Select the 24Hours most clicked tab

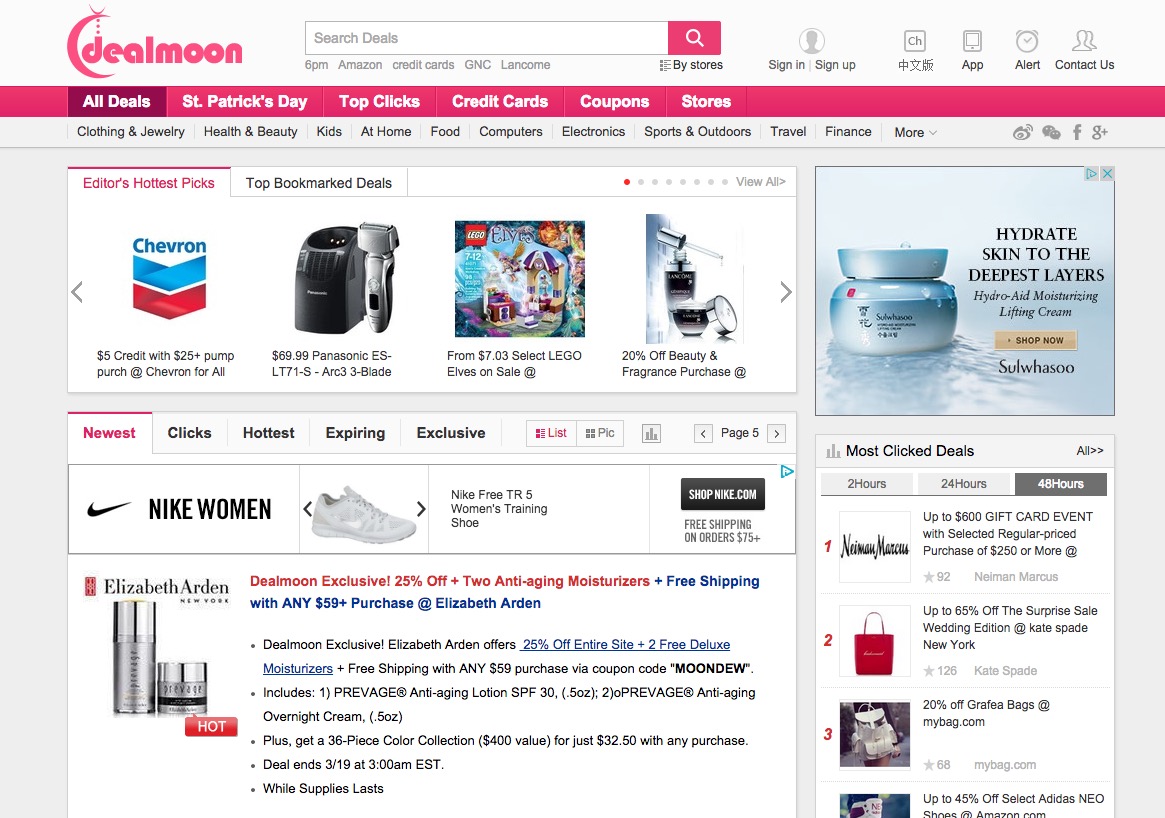coord(964,484)
